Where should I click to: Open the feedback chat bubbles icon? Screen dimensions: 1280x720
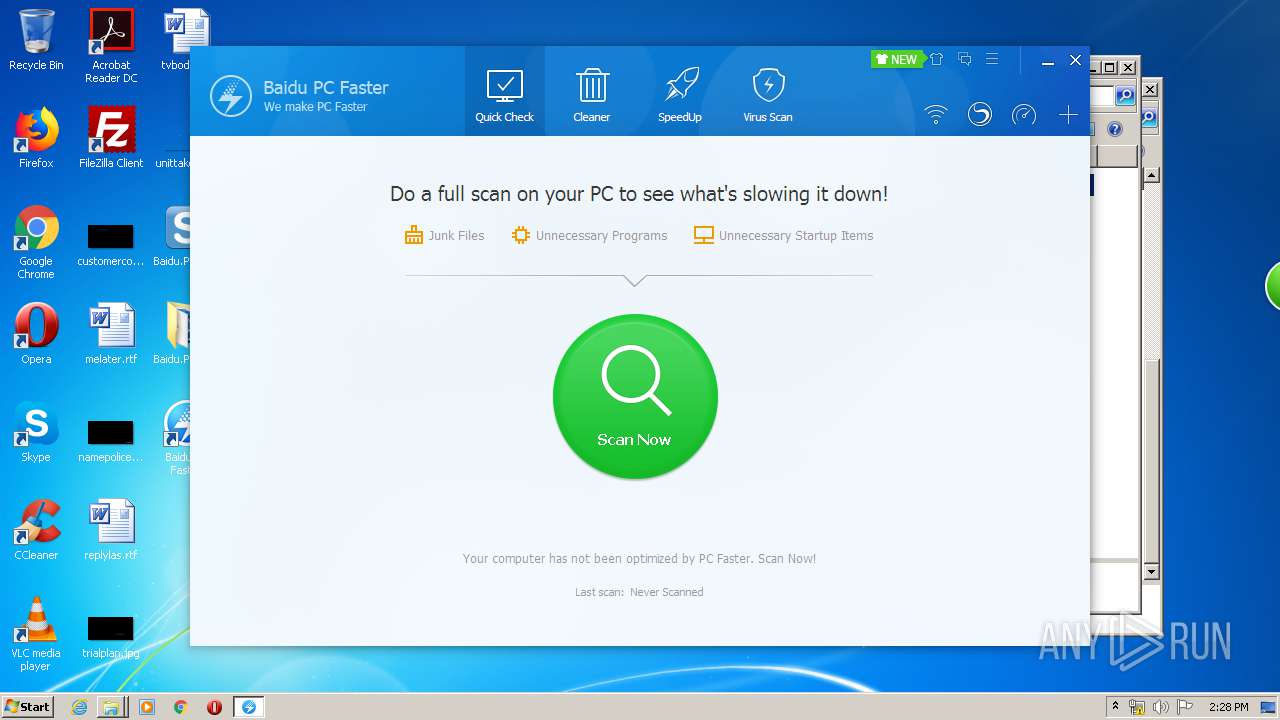coord(965,59)
